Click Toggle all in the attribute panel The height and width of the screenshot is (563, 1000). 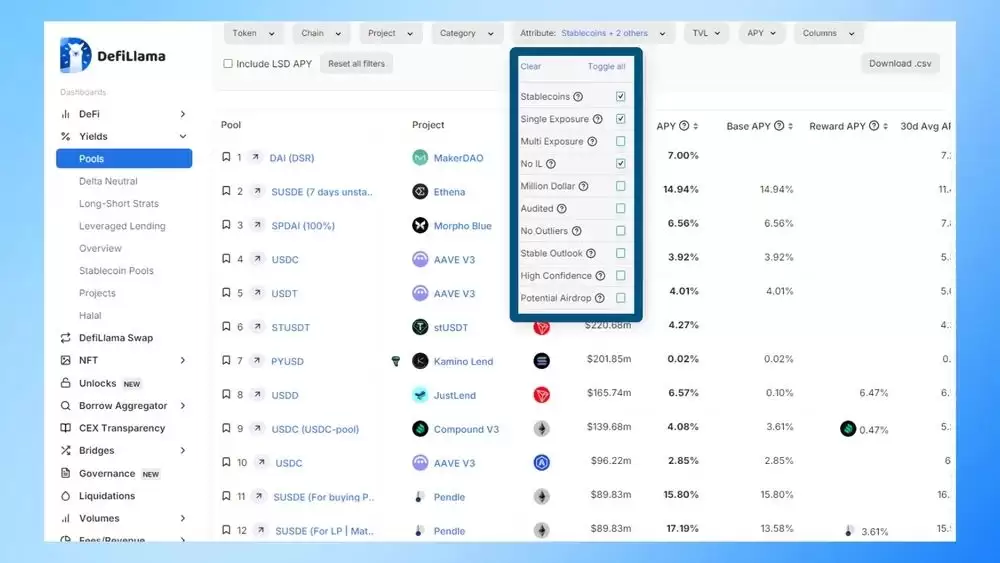[606, 67]
